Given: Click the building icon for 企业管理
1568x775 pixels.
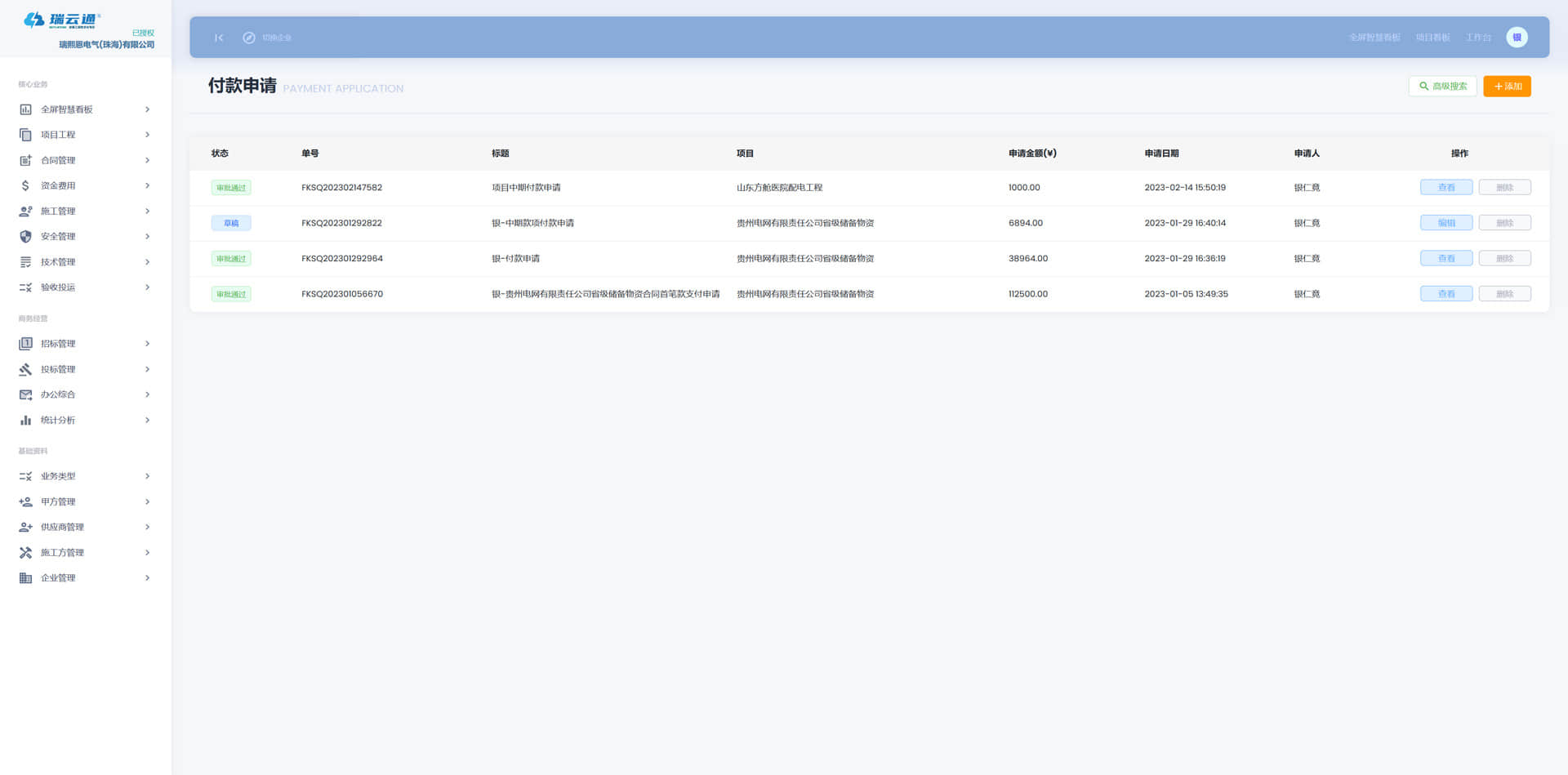Looking at the screenshot, I should (25, 578).
